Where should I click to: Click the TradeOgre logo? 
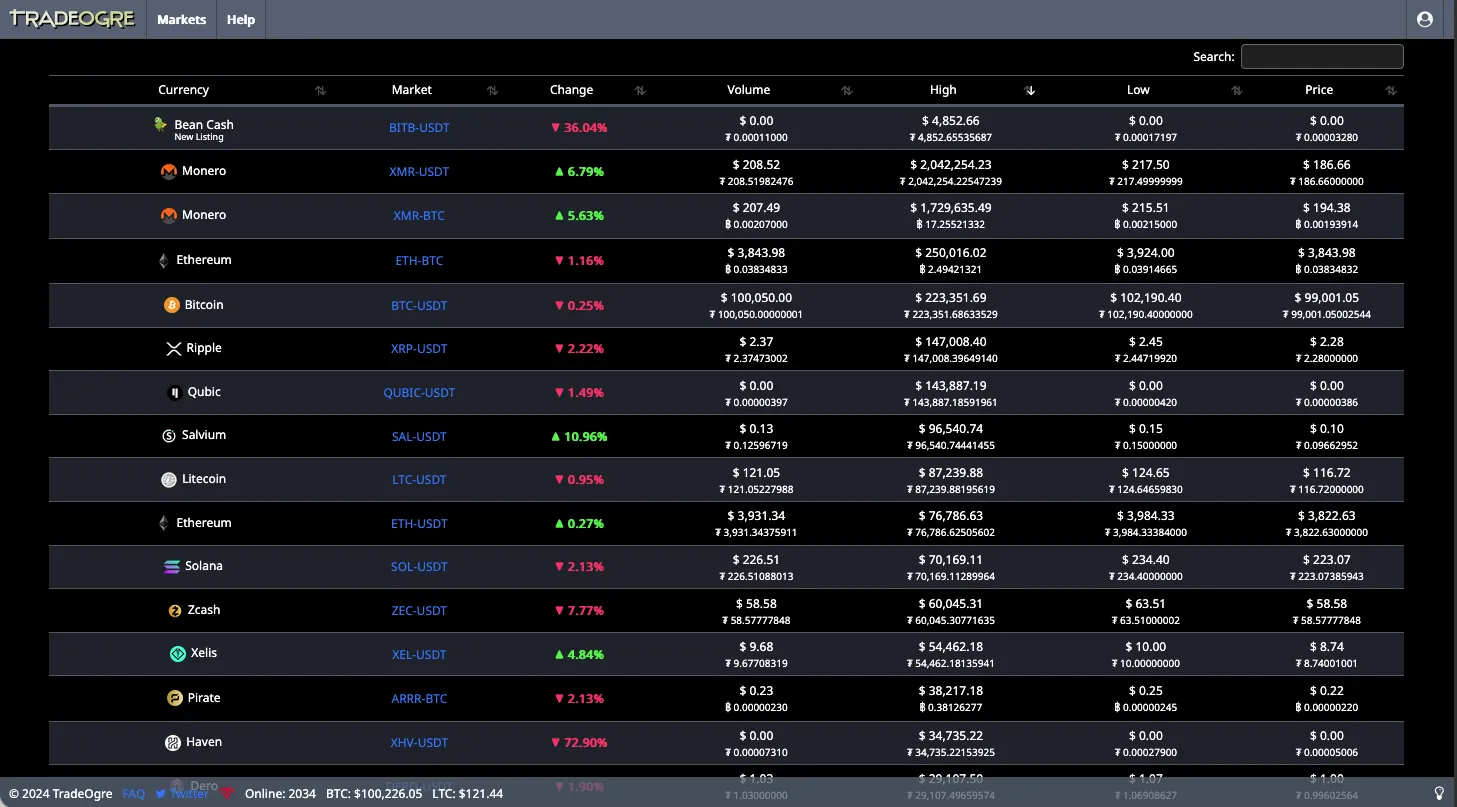pos(72,19)
